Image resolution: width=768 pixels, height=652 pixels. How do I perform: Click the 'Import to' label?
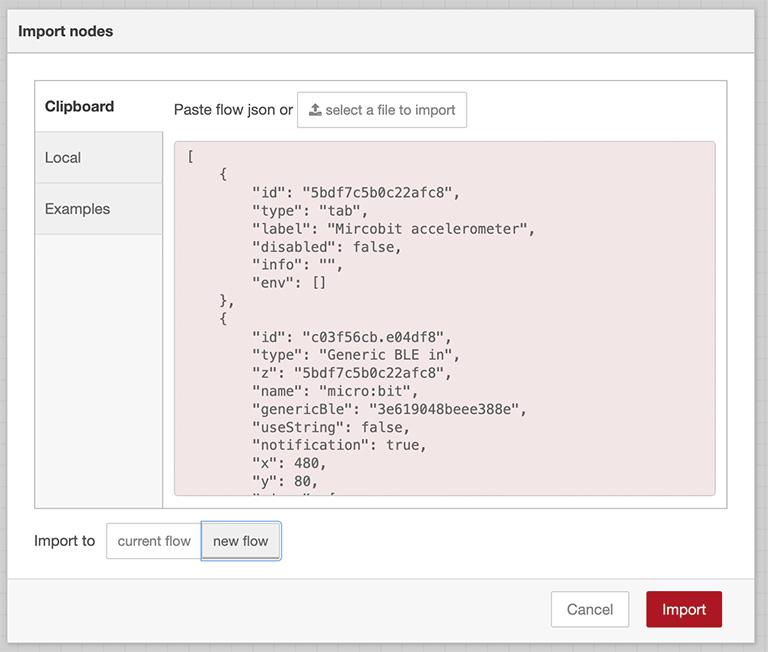(64, 541)
